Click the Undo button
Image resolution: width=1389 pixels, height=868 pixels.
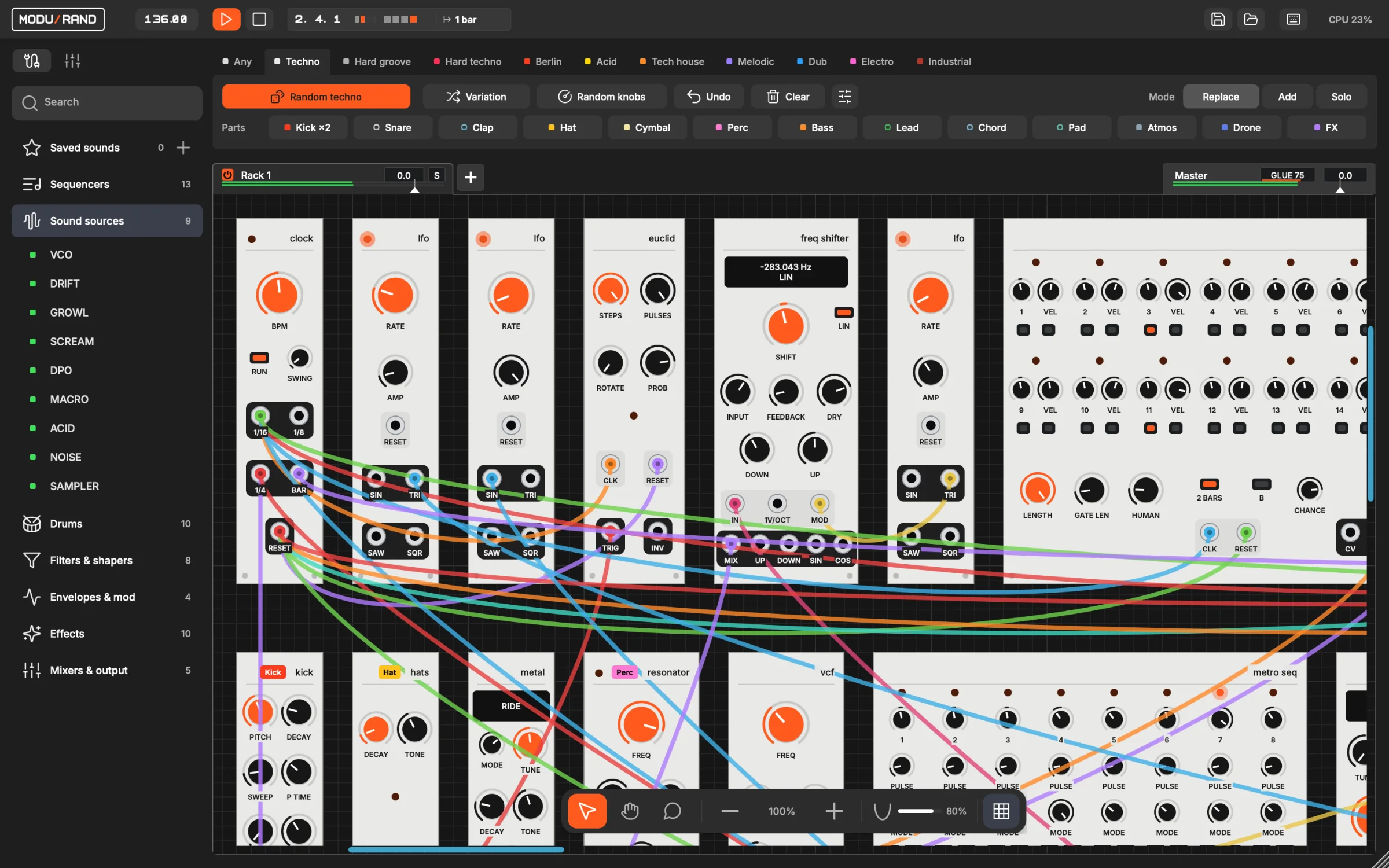pos(708,97)
